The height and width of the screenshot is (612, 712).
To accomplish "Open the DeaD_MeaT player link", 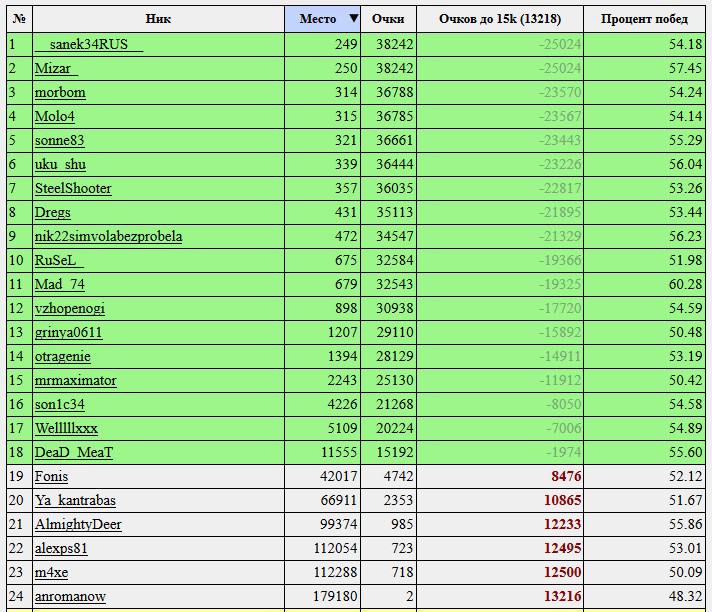I will coord(74,453).
